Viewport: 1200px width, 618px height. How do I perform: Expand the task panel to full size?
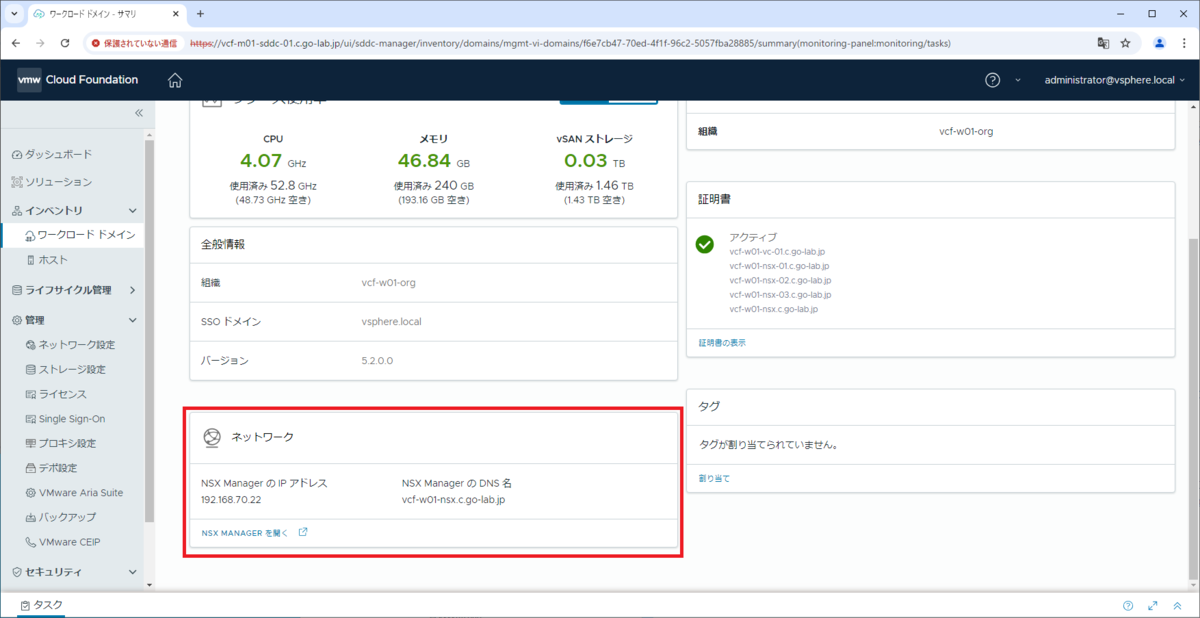[1153, 606]
